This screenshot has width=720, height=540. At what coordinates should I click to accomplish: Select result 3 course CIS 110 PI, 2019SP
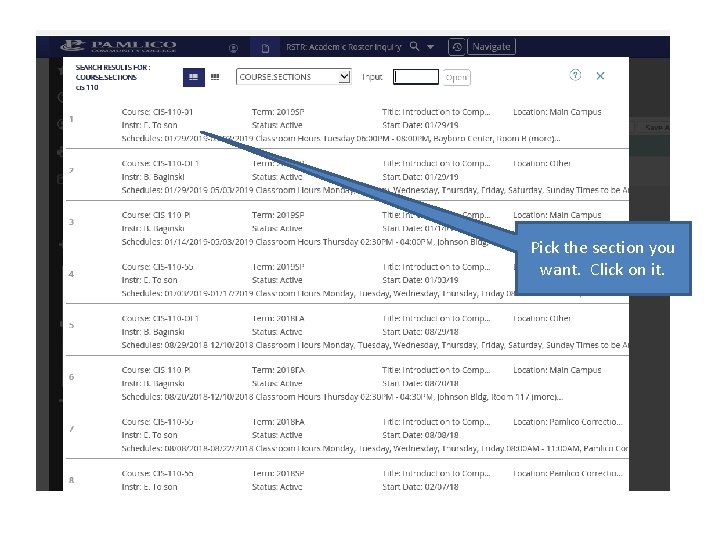156,215
